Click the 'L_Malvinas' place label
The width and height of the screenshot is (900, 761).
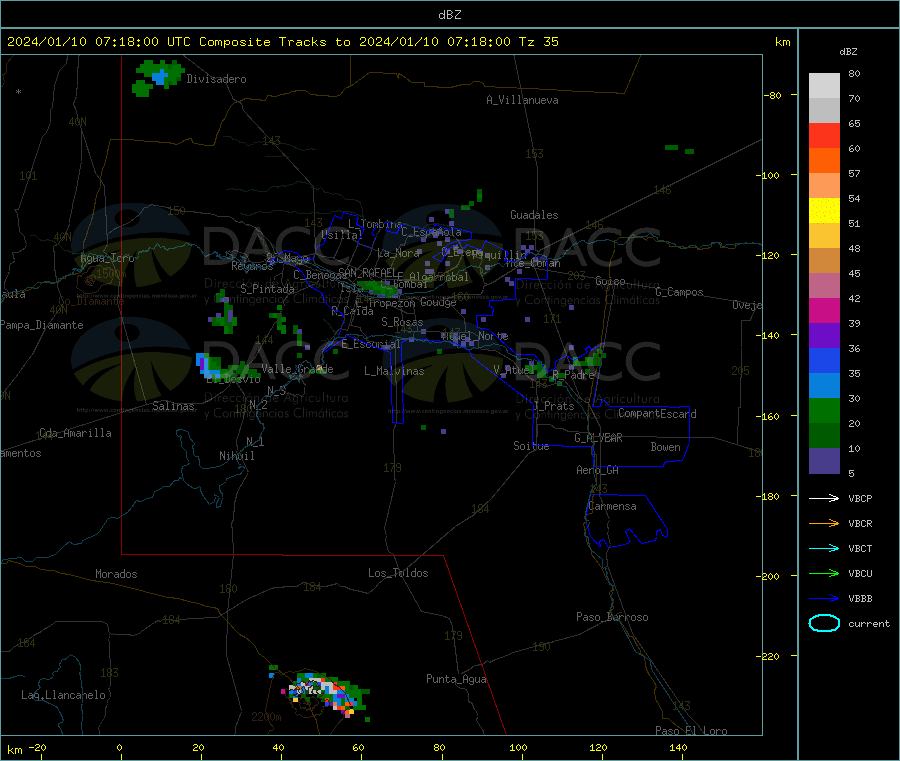pyautogui.click(x=394, y=371)
